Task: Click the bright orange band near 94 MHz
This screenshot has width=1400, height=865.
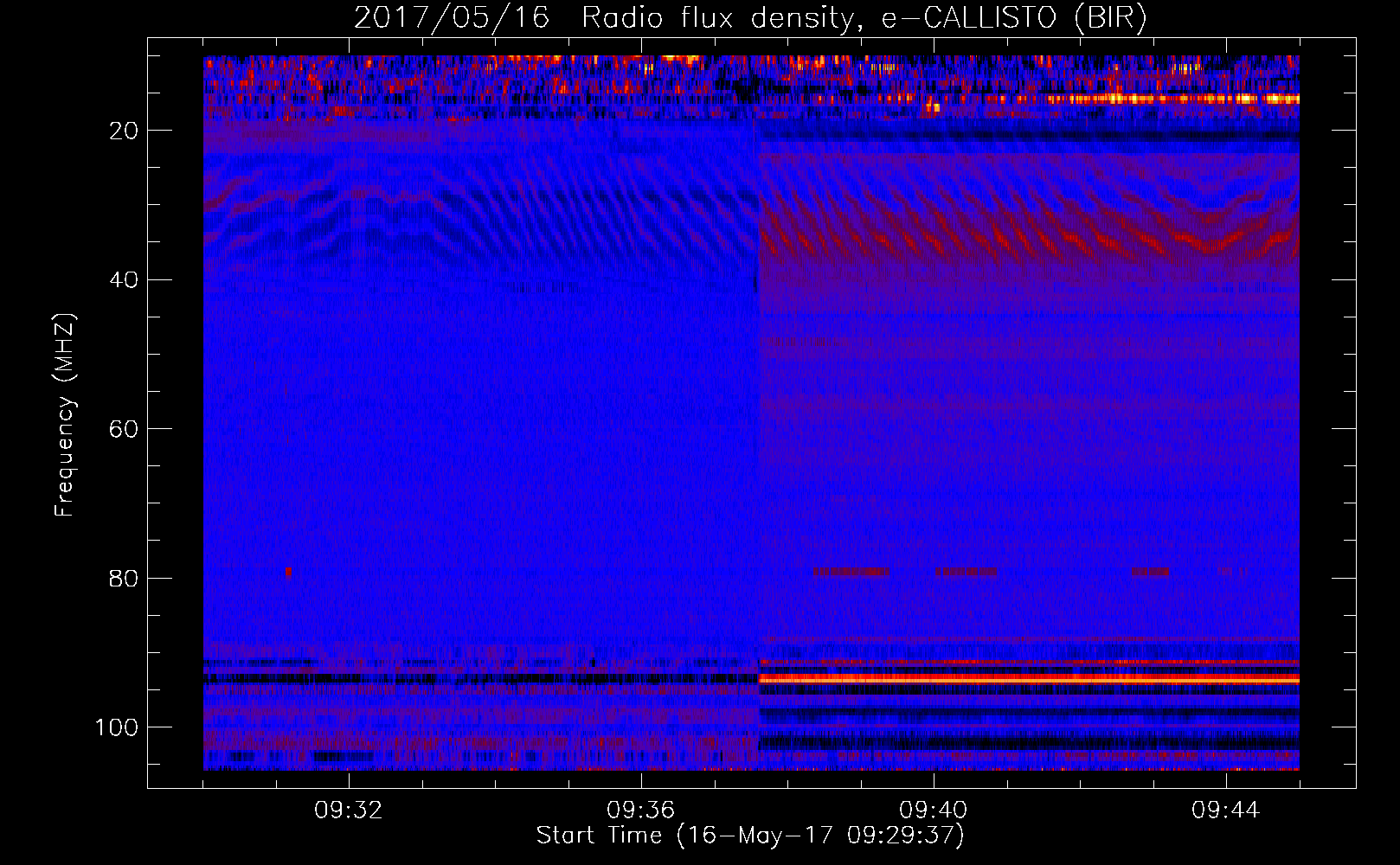Action: pos(1029,680)
